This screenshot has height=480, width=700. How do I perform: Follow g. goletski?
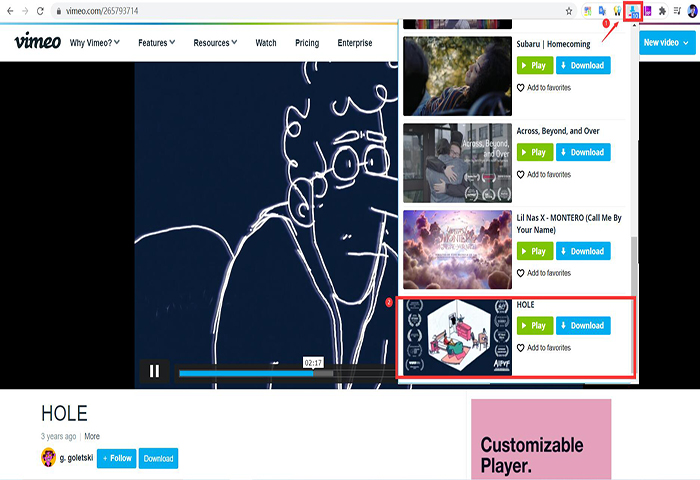pos(117,458)
